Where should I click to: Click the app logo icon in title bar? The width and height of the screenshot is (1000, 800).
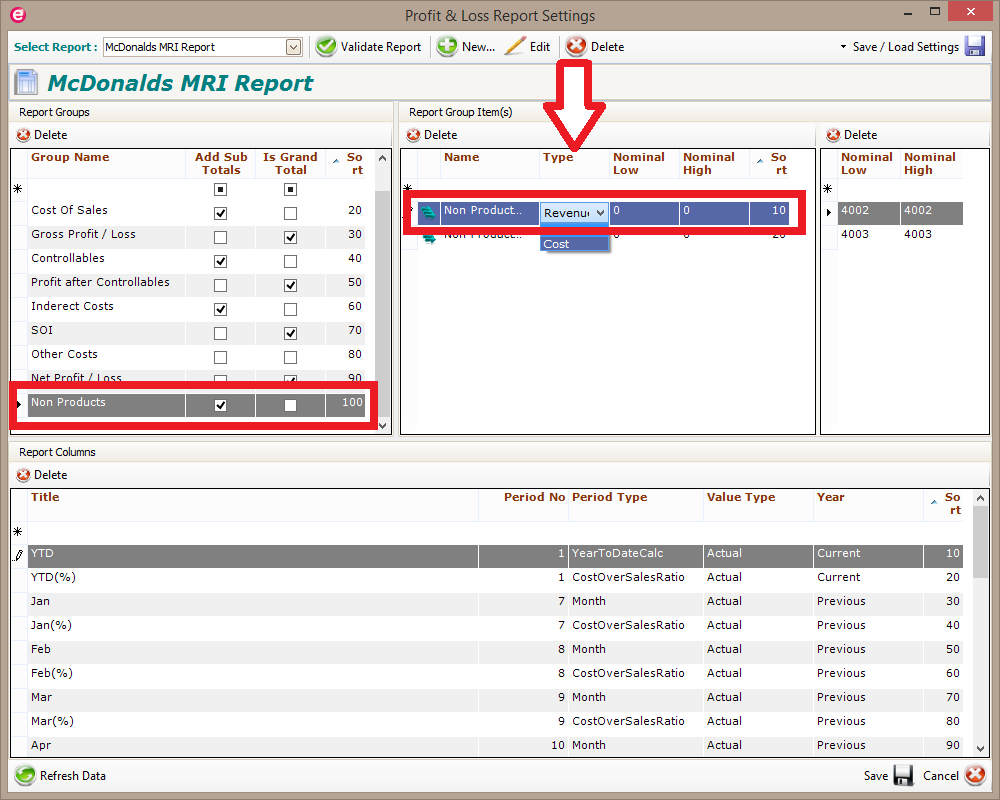pos(18,15)
